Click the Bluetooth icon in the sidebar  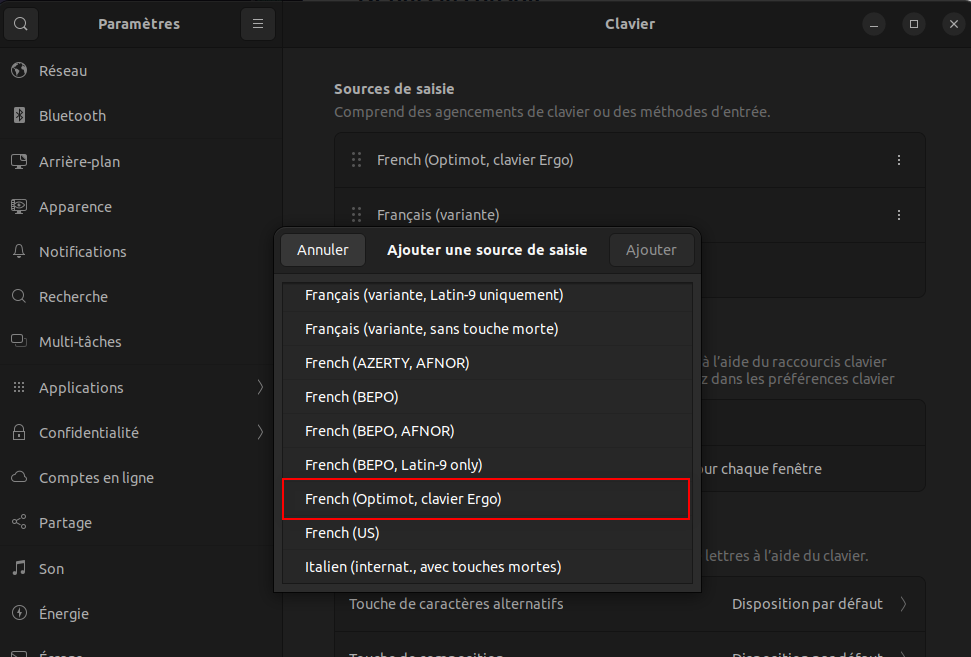[19, 115]
